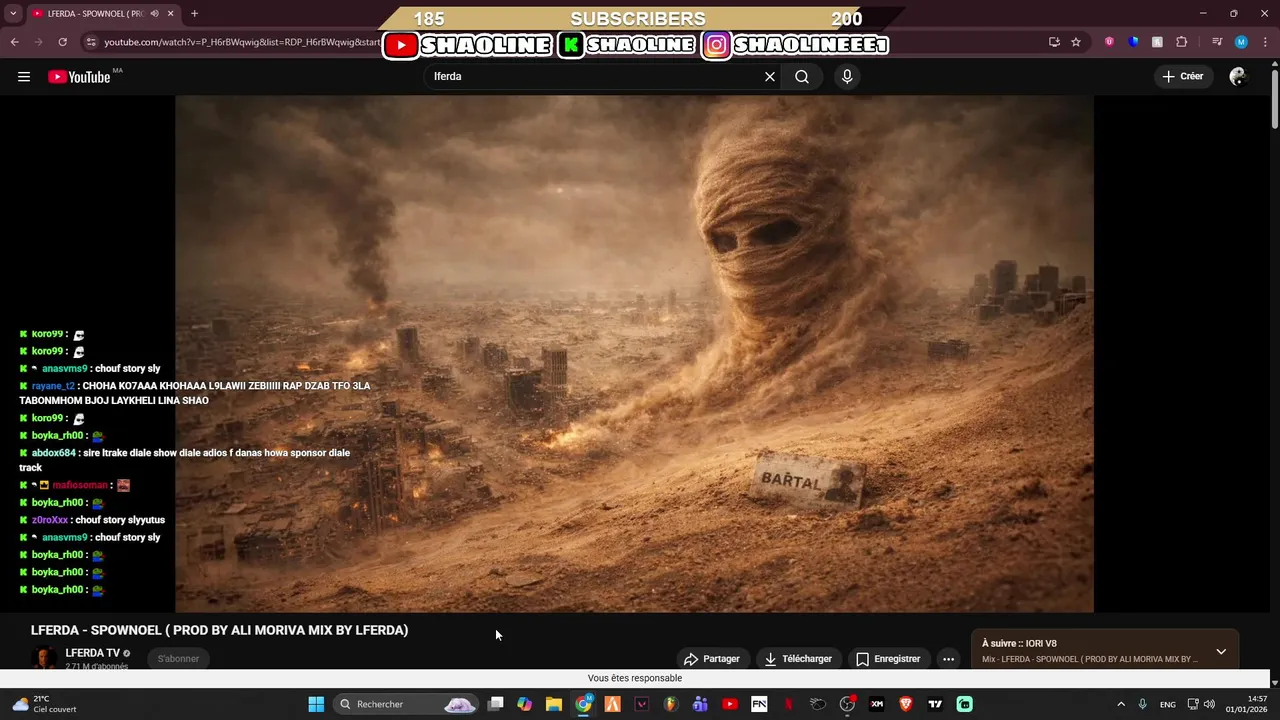Open FL Studio fruit icon on taskbar
The height and width of the screenshot is (720, 1280).
click(671, 704)
